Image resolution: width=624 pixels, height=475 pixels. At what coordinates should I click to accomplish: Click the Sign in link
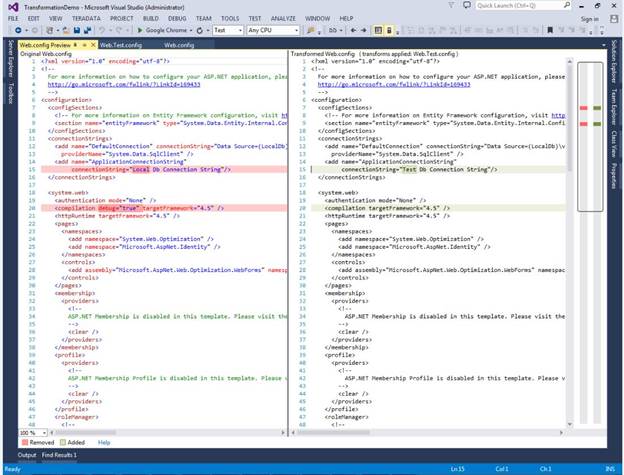[x=589, y=19]
